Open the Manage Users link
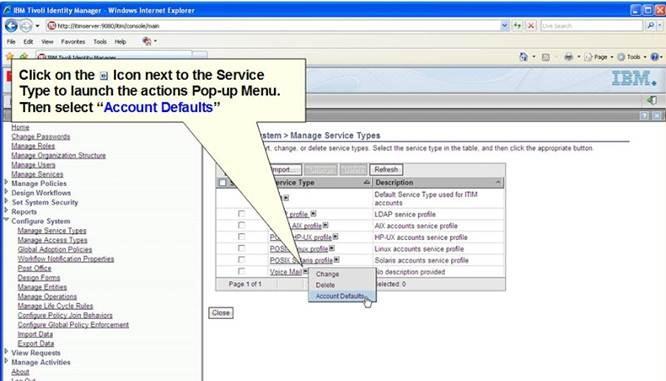This screenshot has height=381, width=666. [33, 165]
